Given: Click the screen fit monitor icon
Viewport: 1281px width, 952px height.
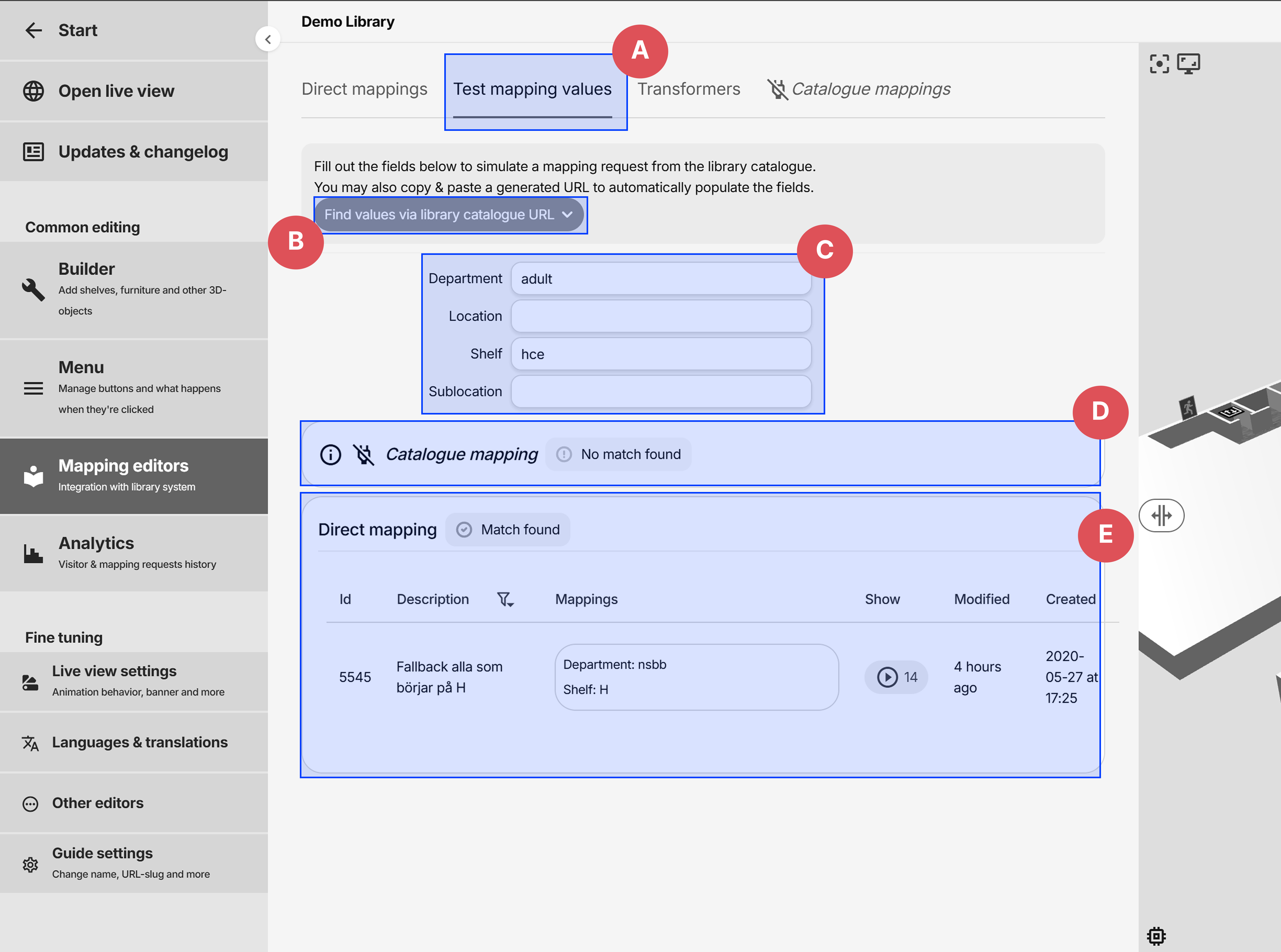Looking at the screenshot, I should coord(1190,63).
